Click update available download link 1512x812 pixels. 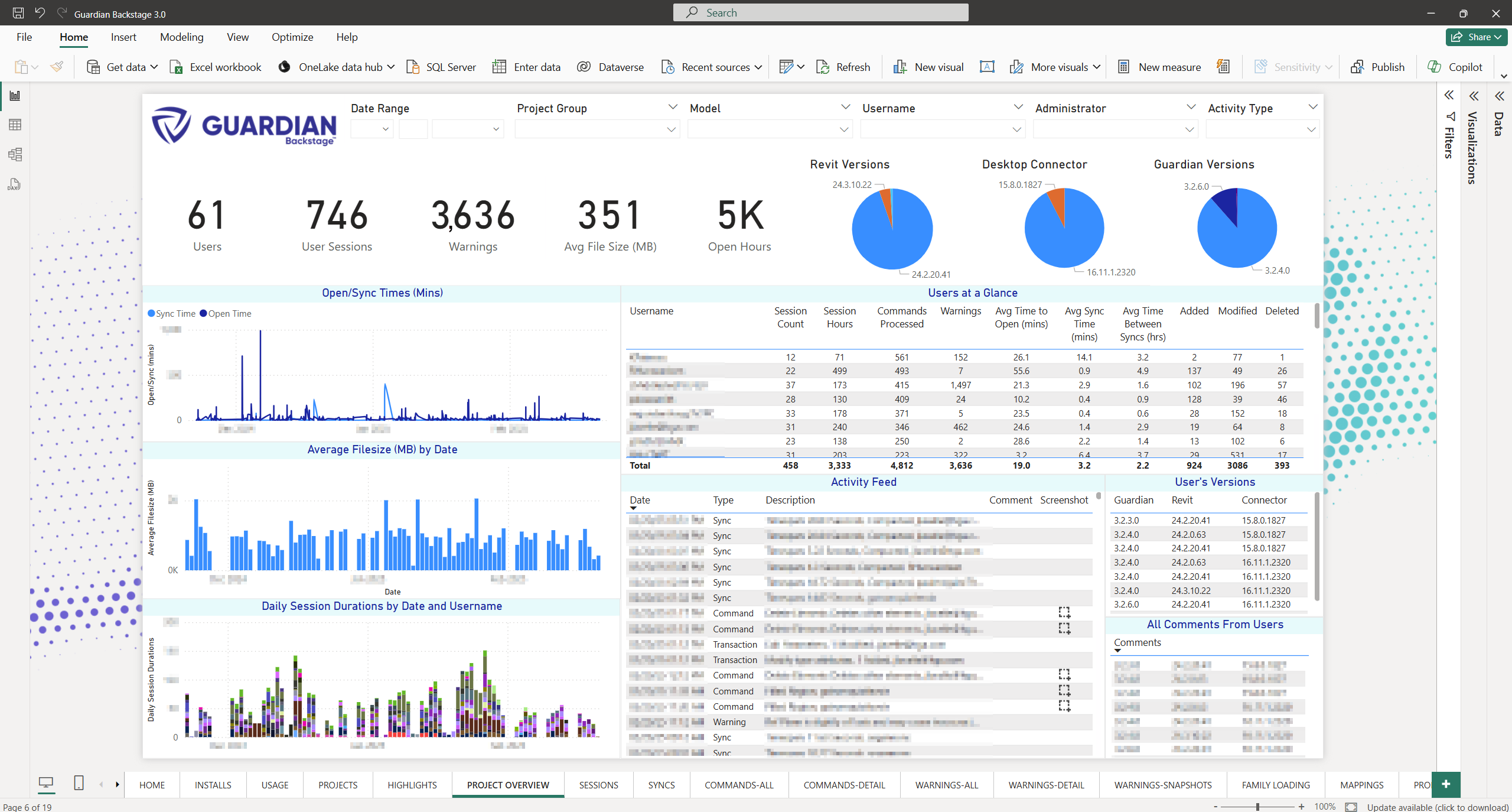[x=1437, y=807]
